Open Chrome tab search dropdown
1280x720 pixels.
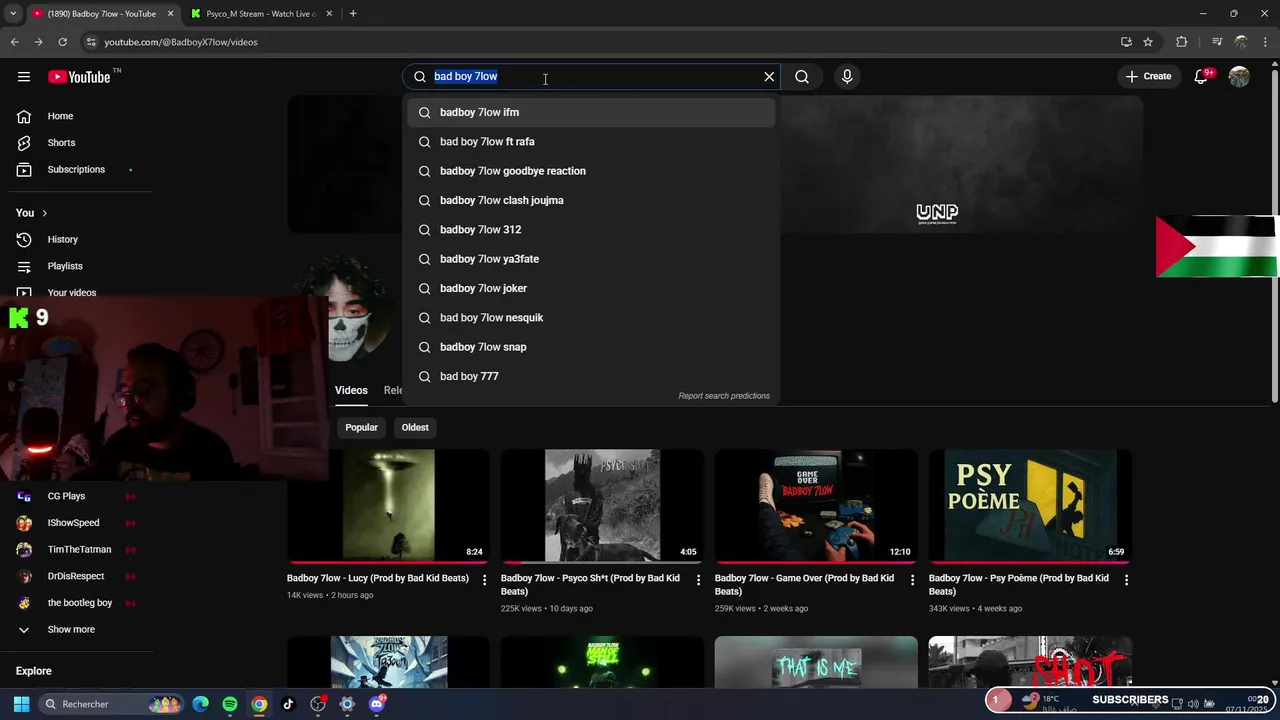click(13, 14)
